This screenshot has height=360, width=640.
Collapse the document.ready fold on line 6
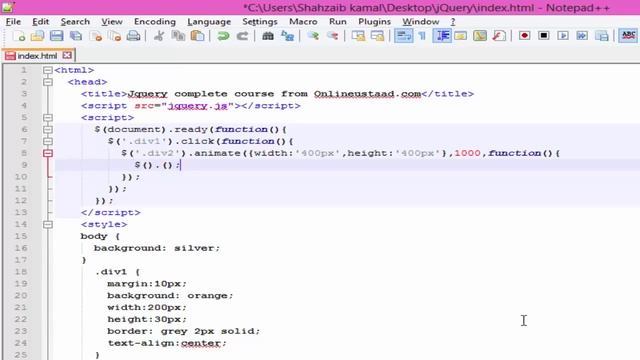tap(48, 129)
